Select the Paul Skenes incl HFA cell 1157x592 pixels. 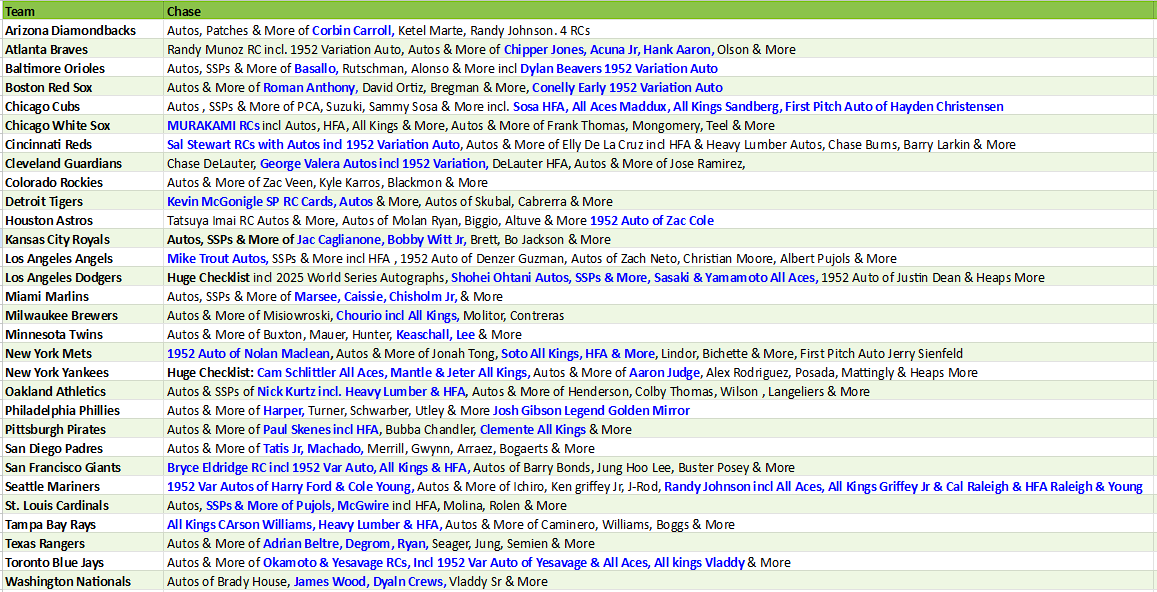click(660, 429)
